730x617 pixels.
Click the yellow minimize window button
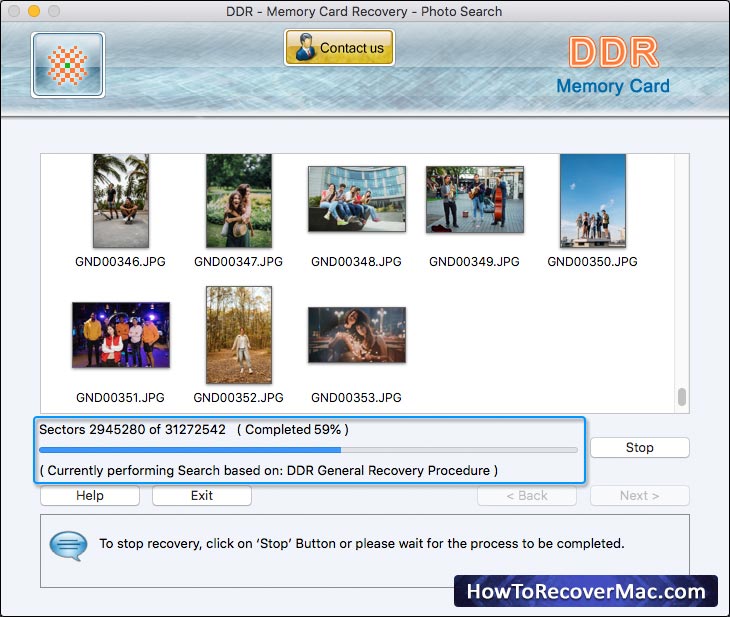(34, 11)
